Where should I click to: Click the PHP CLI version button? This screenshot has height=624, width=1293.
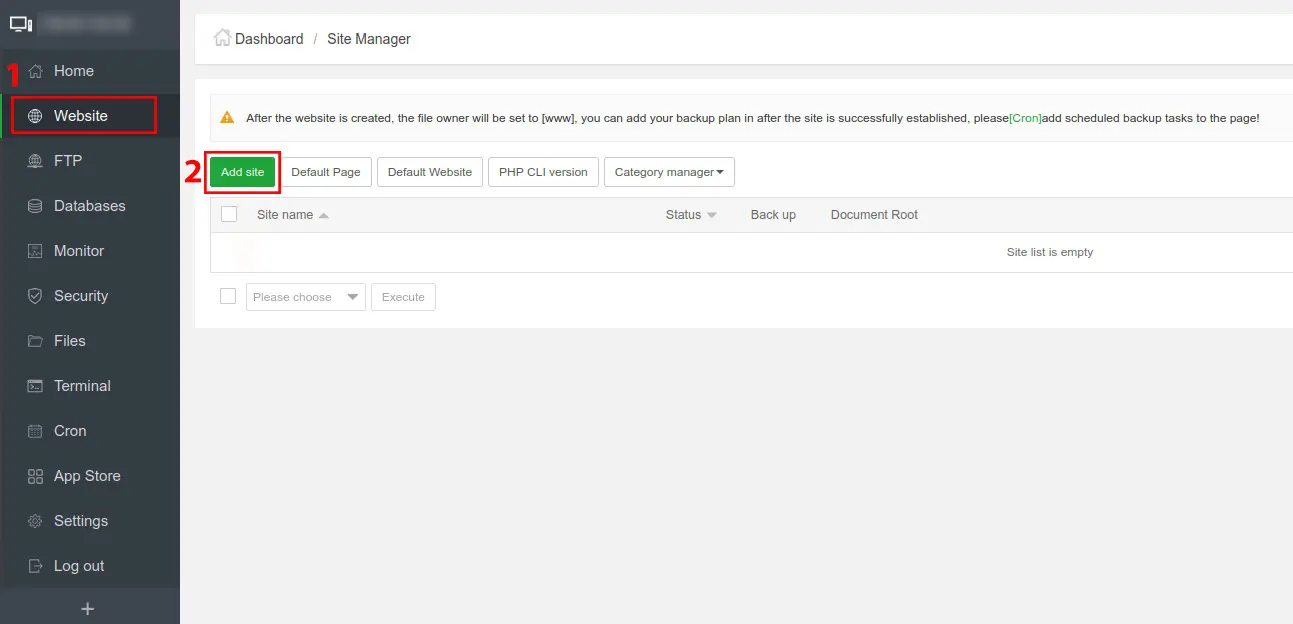pos(543,172)
